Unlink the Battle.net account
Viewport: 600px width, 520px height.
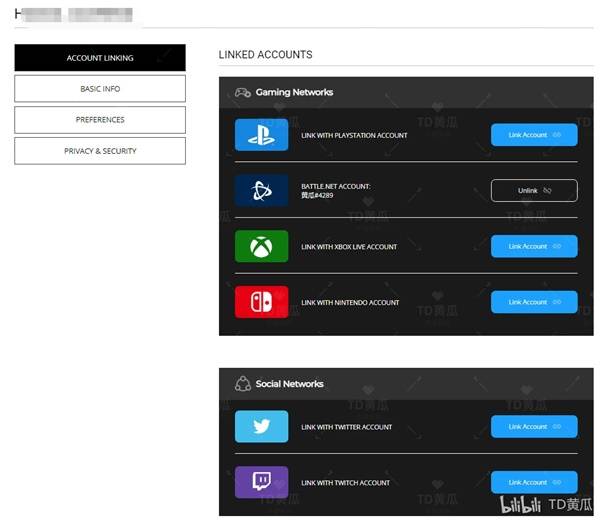tap(534, 190)
